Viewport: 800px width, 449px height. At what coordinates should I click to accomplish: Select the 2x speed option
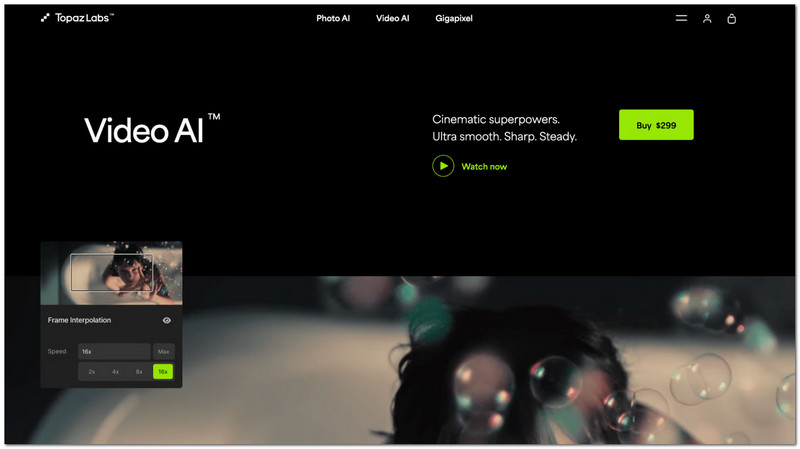91,372
